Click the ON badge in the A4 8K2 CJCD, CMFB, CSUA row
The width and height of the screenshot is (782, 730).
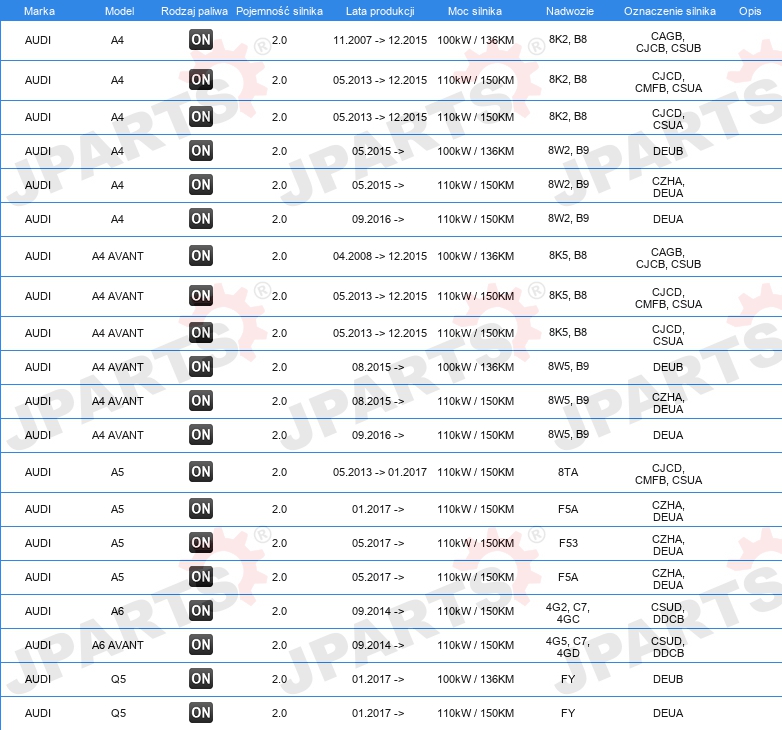click(x=201, y=80)
